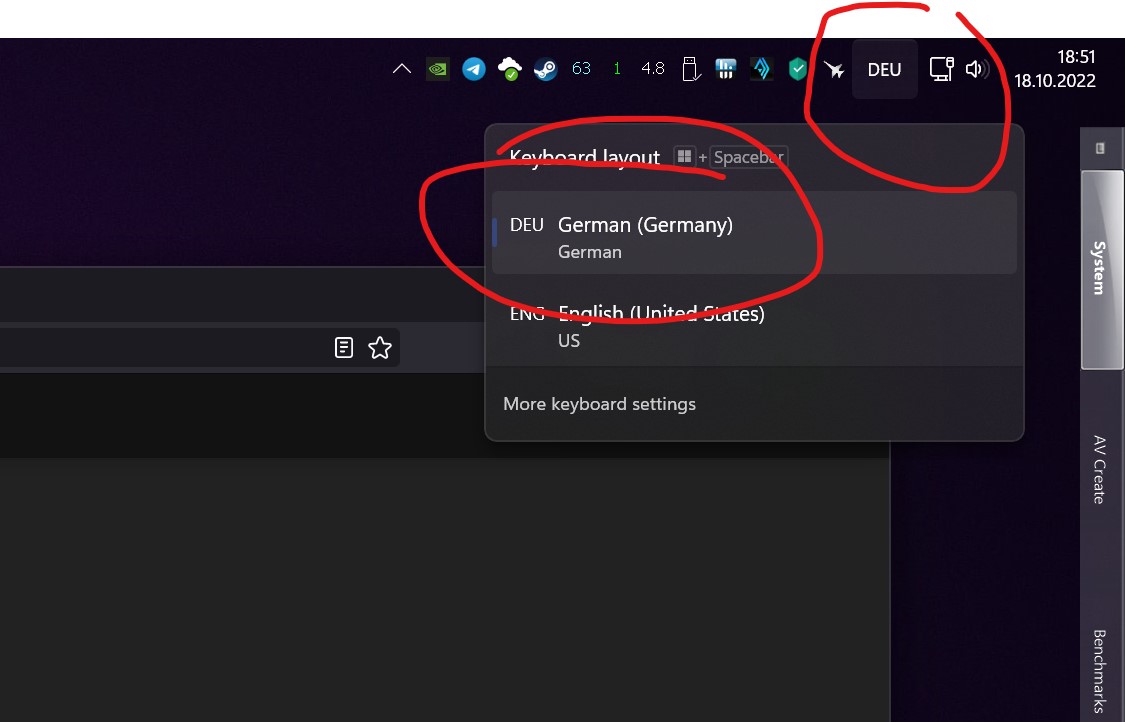1125x722 pixels.
Task: Click the green antivirus shield tray icon
Action: click(x=796, y=68)
